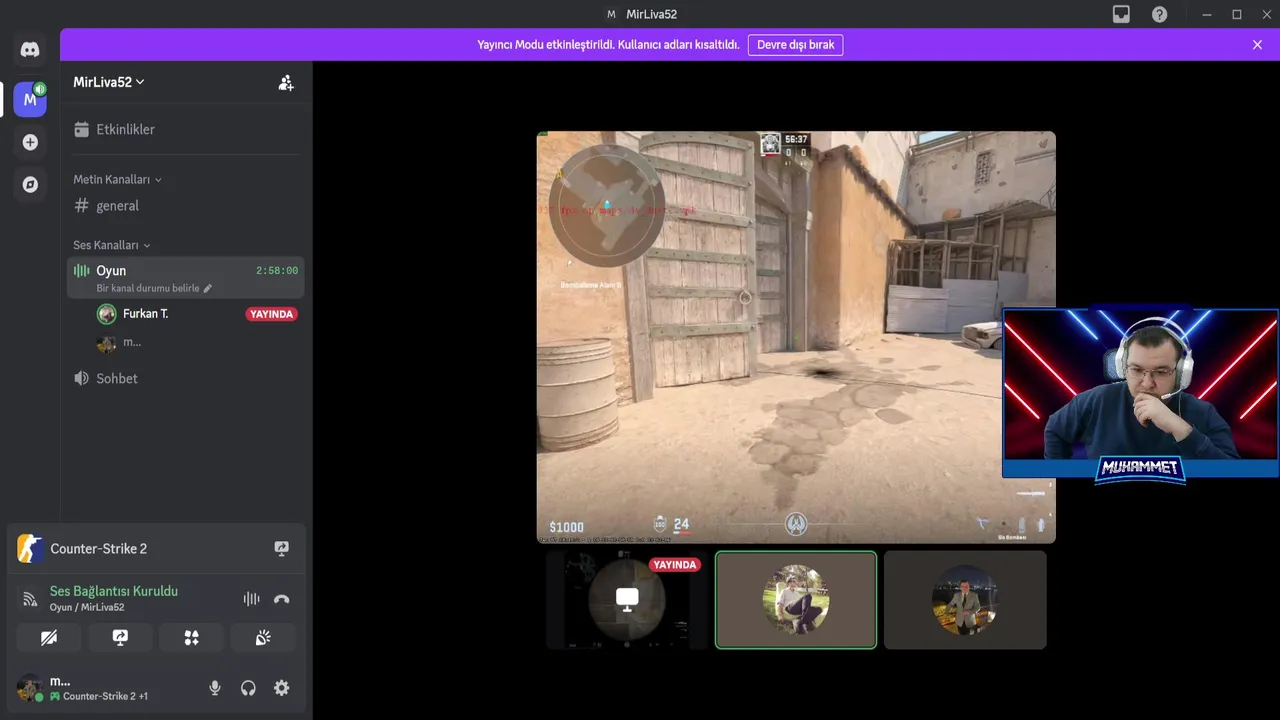This screenshot has width=1280, height=720.
Task: Toggle camera on with the video button
Action: 49,638
